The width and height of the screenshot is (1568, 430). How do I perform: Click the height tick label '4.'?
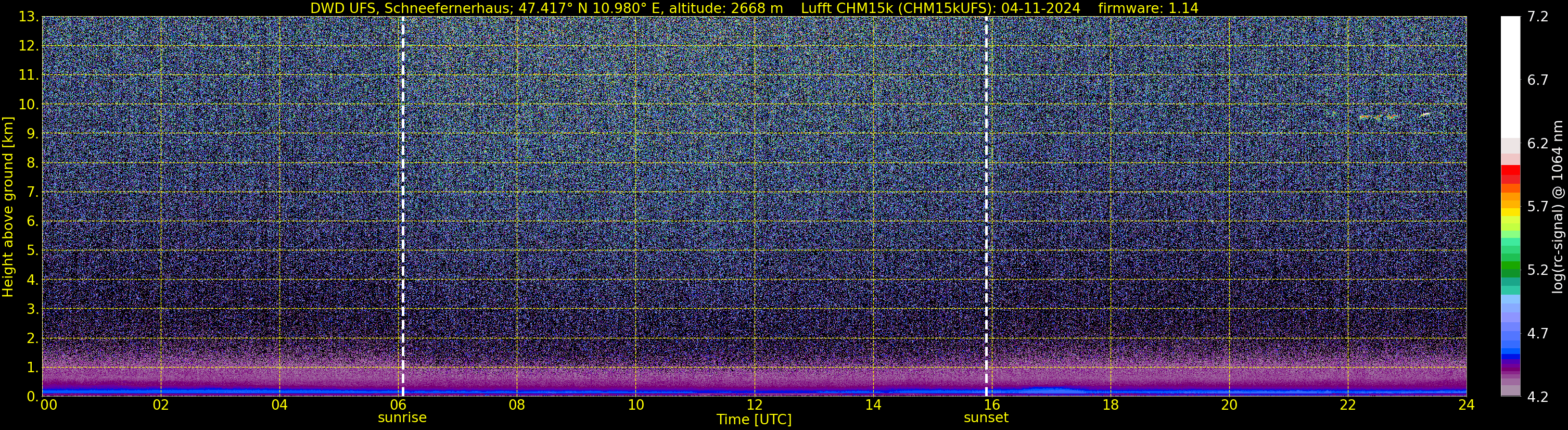click(x=33, y=280)
